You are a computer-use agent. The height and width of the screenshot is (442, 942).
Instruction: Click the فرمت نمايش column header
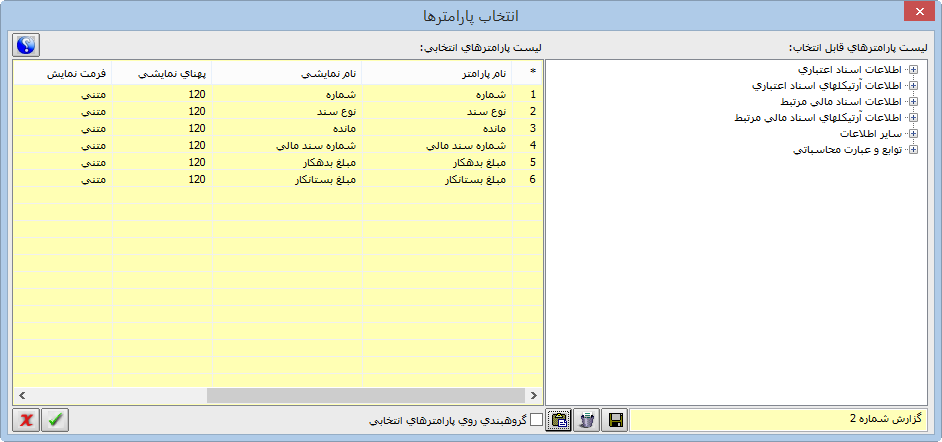click(x=62, y=72)
